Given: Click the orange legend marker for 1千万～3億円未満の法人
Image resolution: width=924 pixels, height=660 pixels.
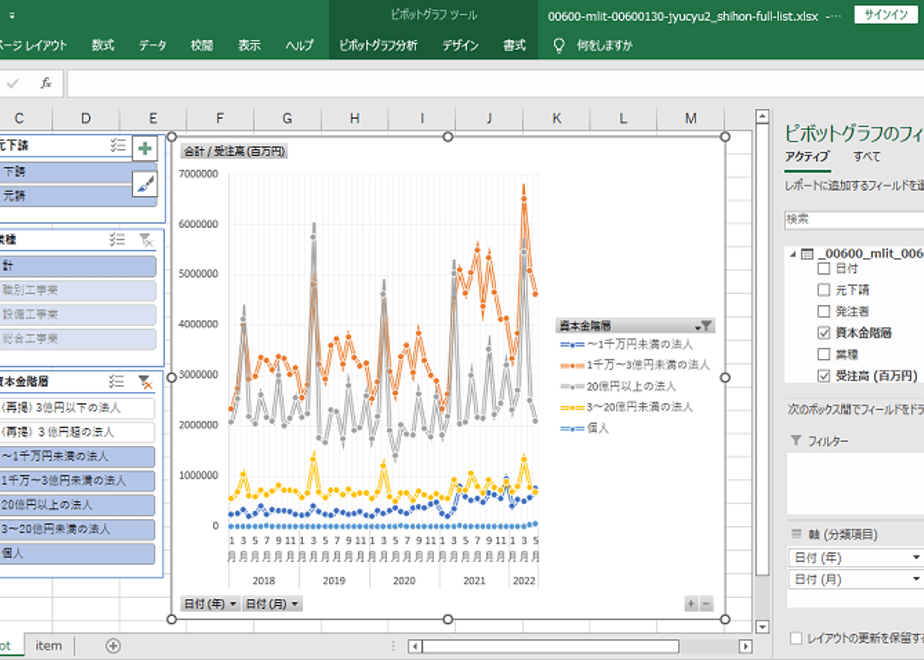Looking at the screenshot, I should coord(572,365).
